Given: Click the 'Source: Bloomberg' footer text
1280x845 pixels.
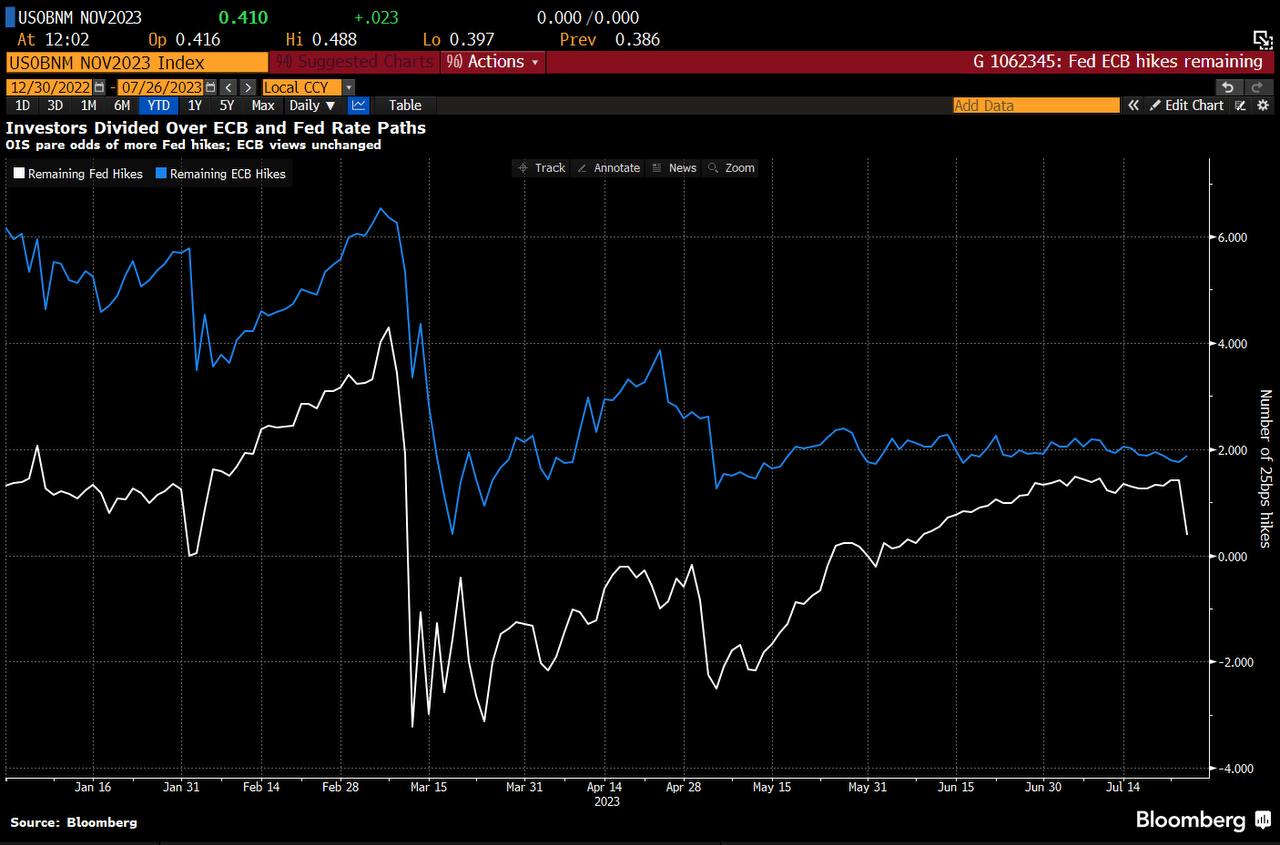Looking at the screenshot, I should [x=74, y=822].
